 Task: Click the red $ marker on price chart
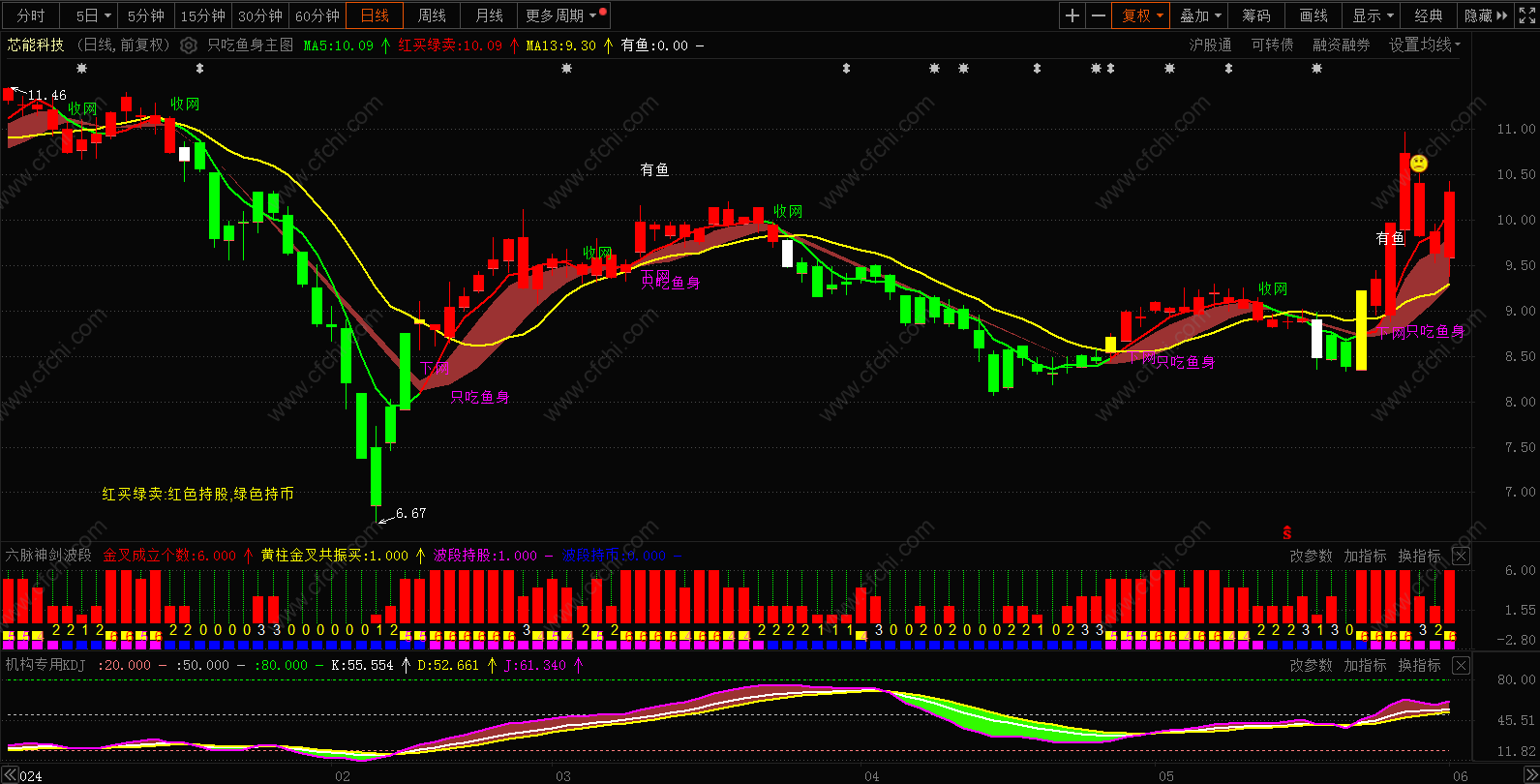(1287, 533)
